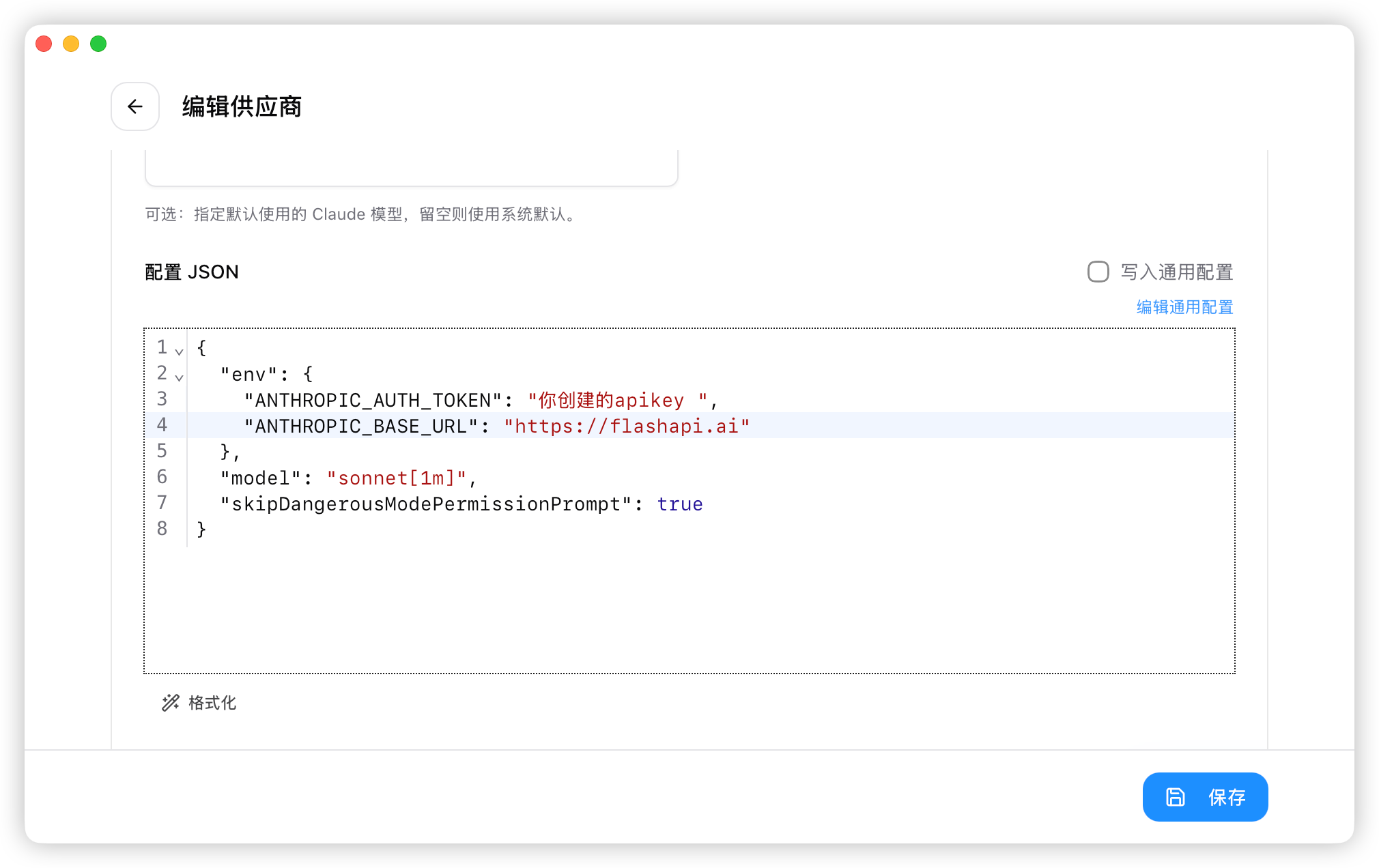Click the "env" key on line 2
Viewport: 1379px width, 868px height.
point(249,375)
